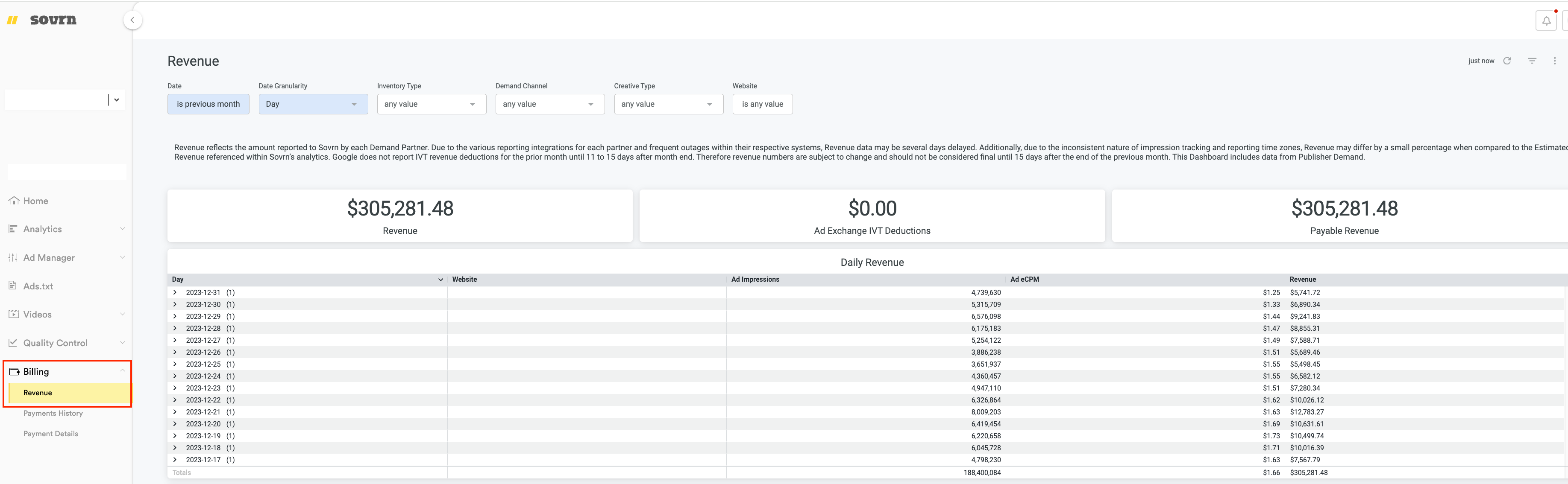Click the Sovrn logo
1568x484 pixels.
coord(41,20)
